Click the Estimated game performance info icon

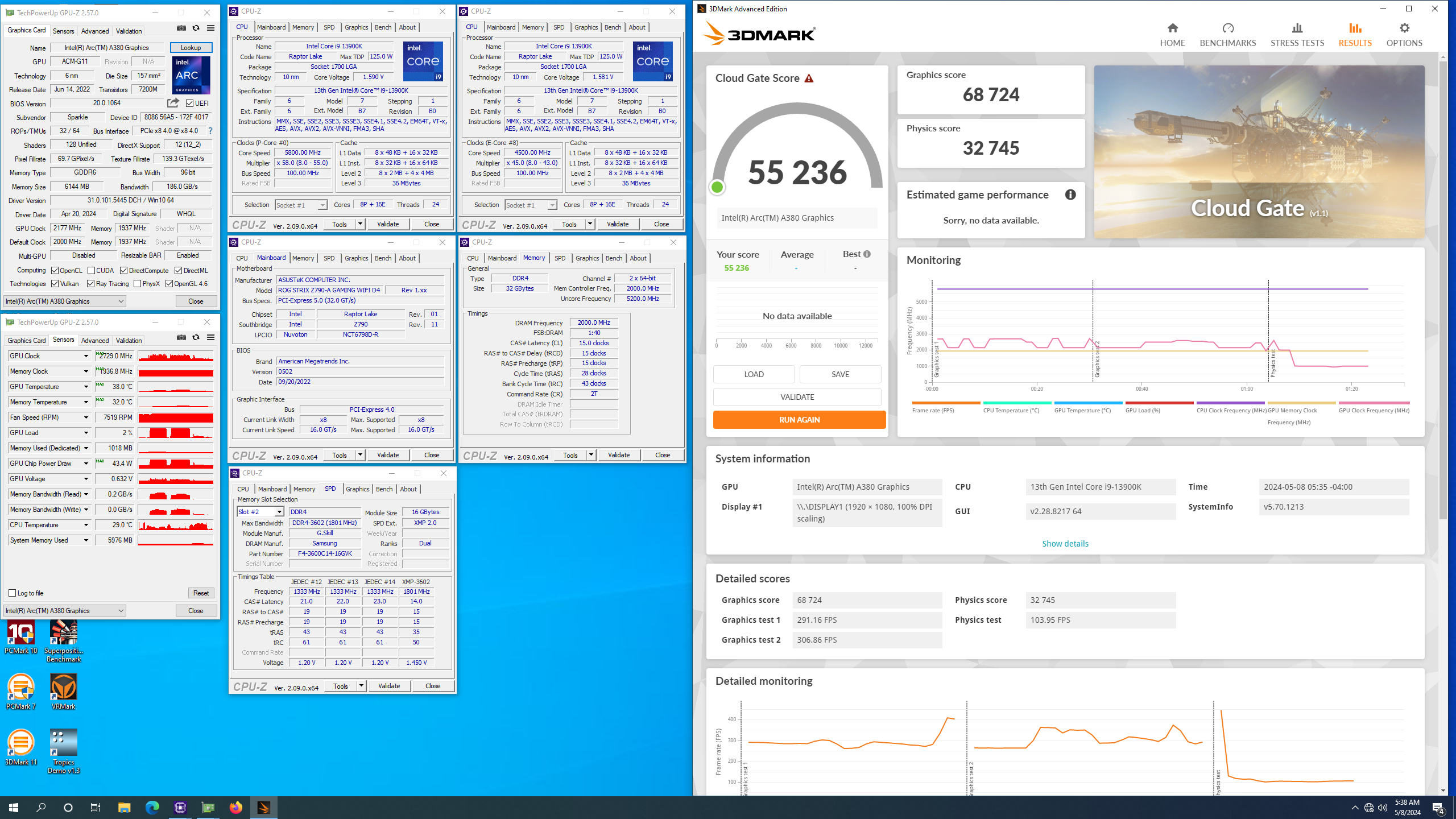[x=1070, y=195]
